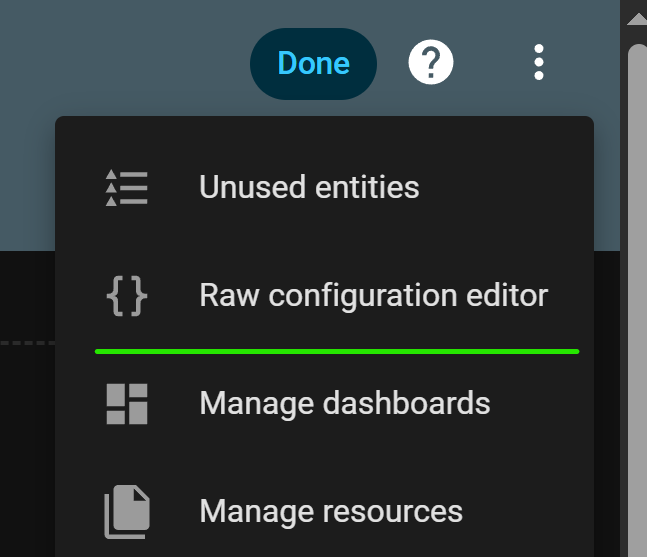Screen dimensions: 647x557
Task: Click the "Manage dashboards" text label
Action: click(345, 404)
